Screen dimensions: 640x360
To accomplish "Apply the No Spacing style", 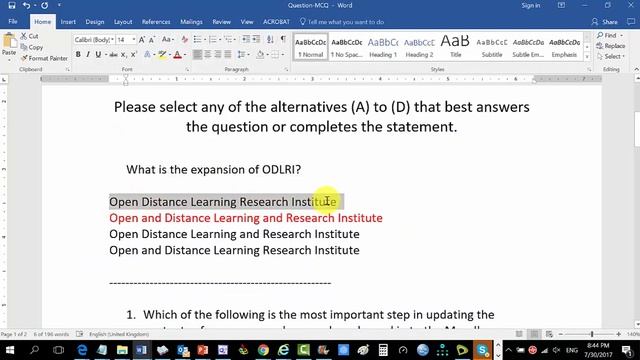I will tap(347, 47).
